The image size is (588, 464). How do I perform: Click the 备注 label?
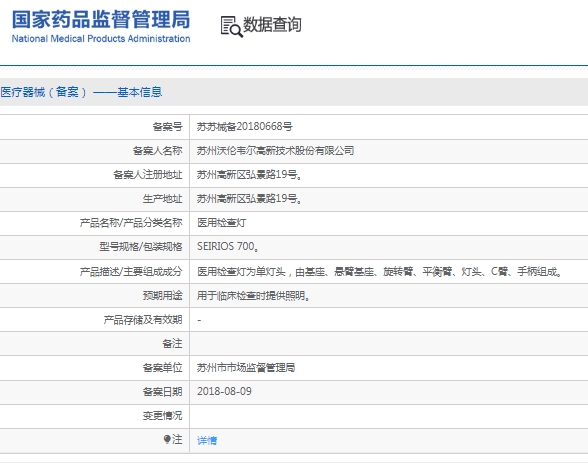(172, 344)
